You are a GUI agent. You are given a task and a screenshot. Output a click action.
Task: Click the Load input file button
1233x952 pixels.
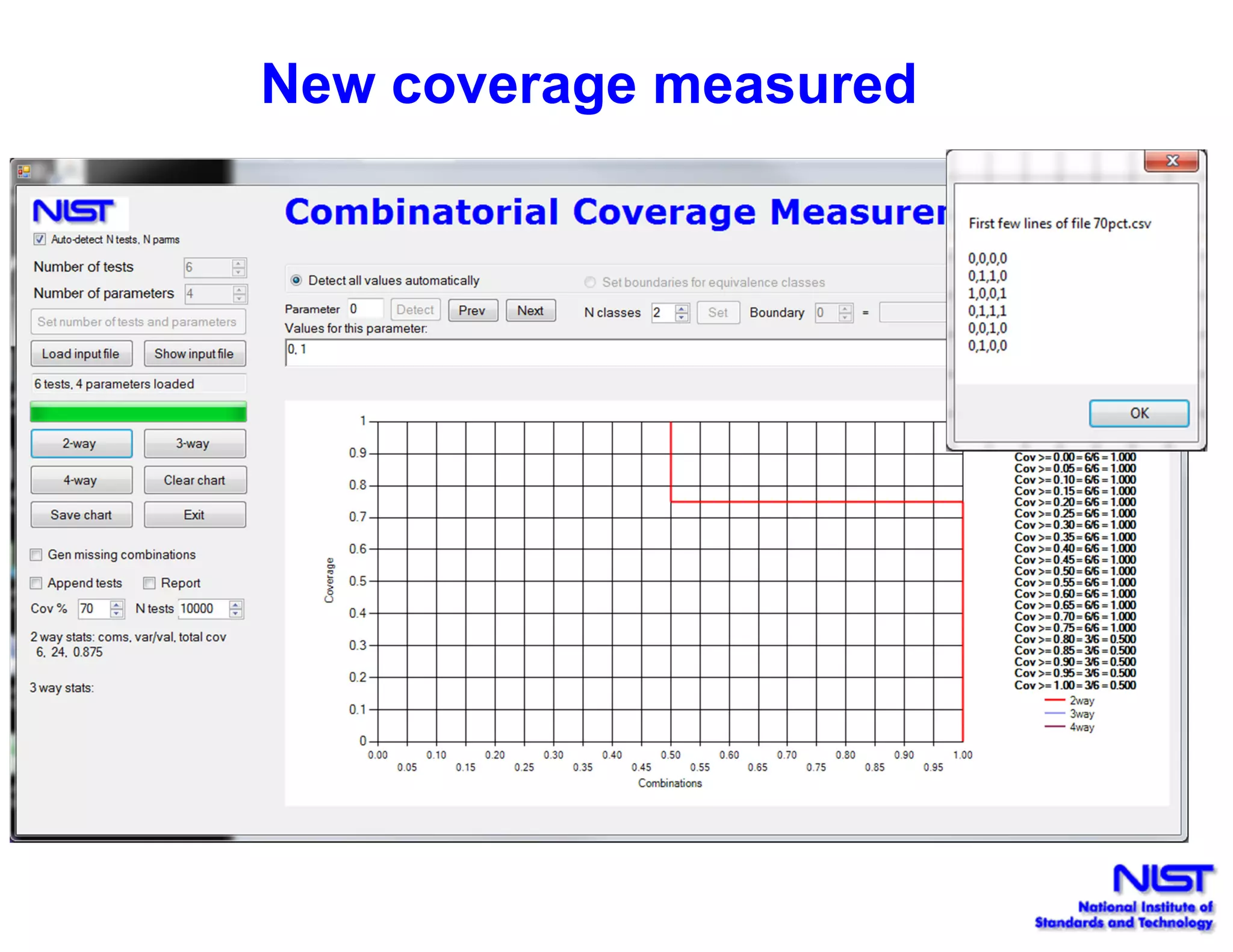[81, 354]
